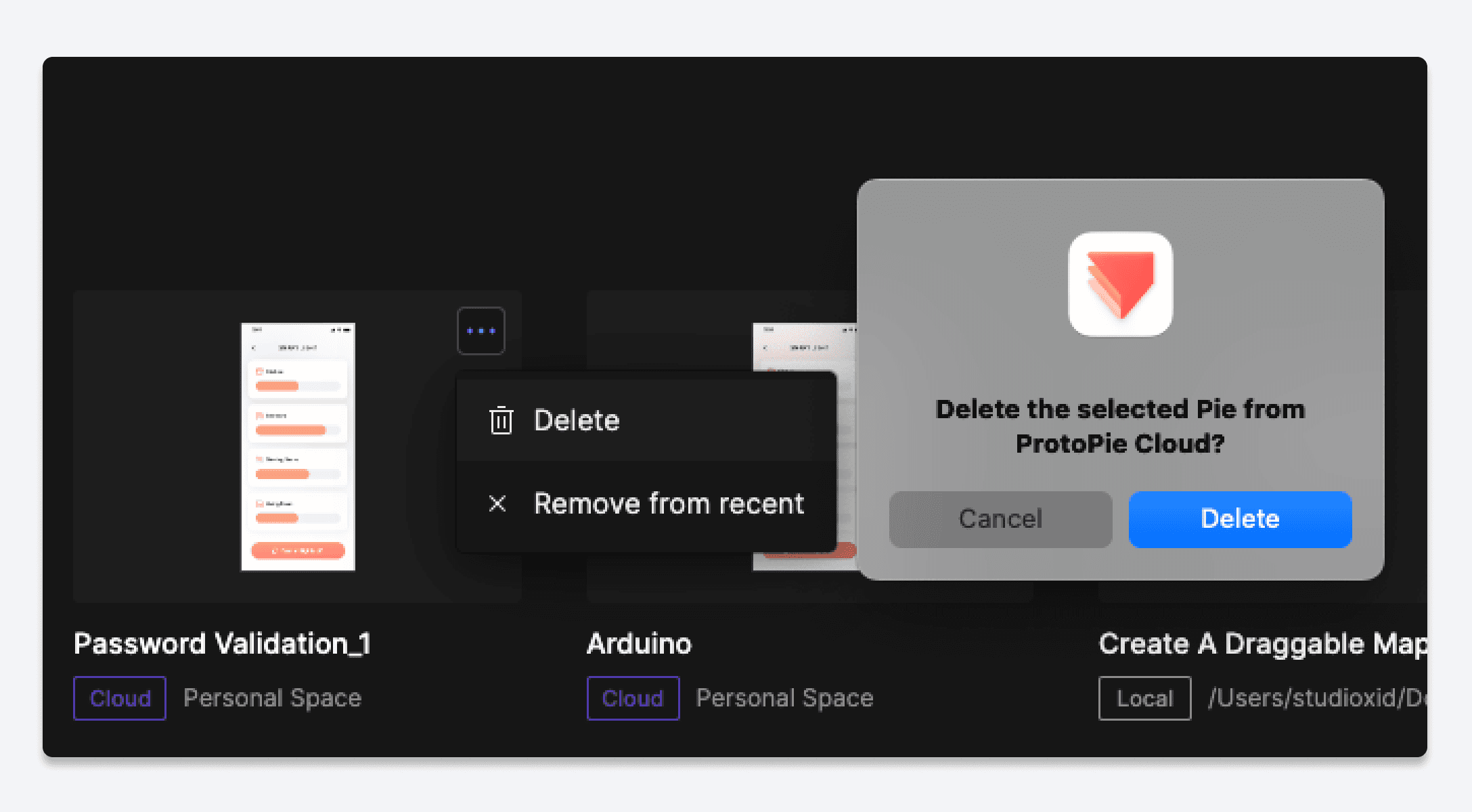The image size is (1472, 812).
Task: Click the Local badge under Draggable Map
Action: coord(1144,698)
